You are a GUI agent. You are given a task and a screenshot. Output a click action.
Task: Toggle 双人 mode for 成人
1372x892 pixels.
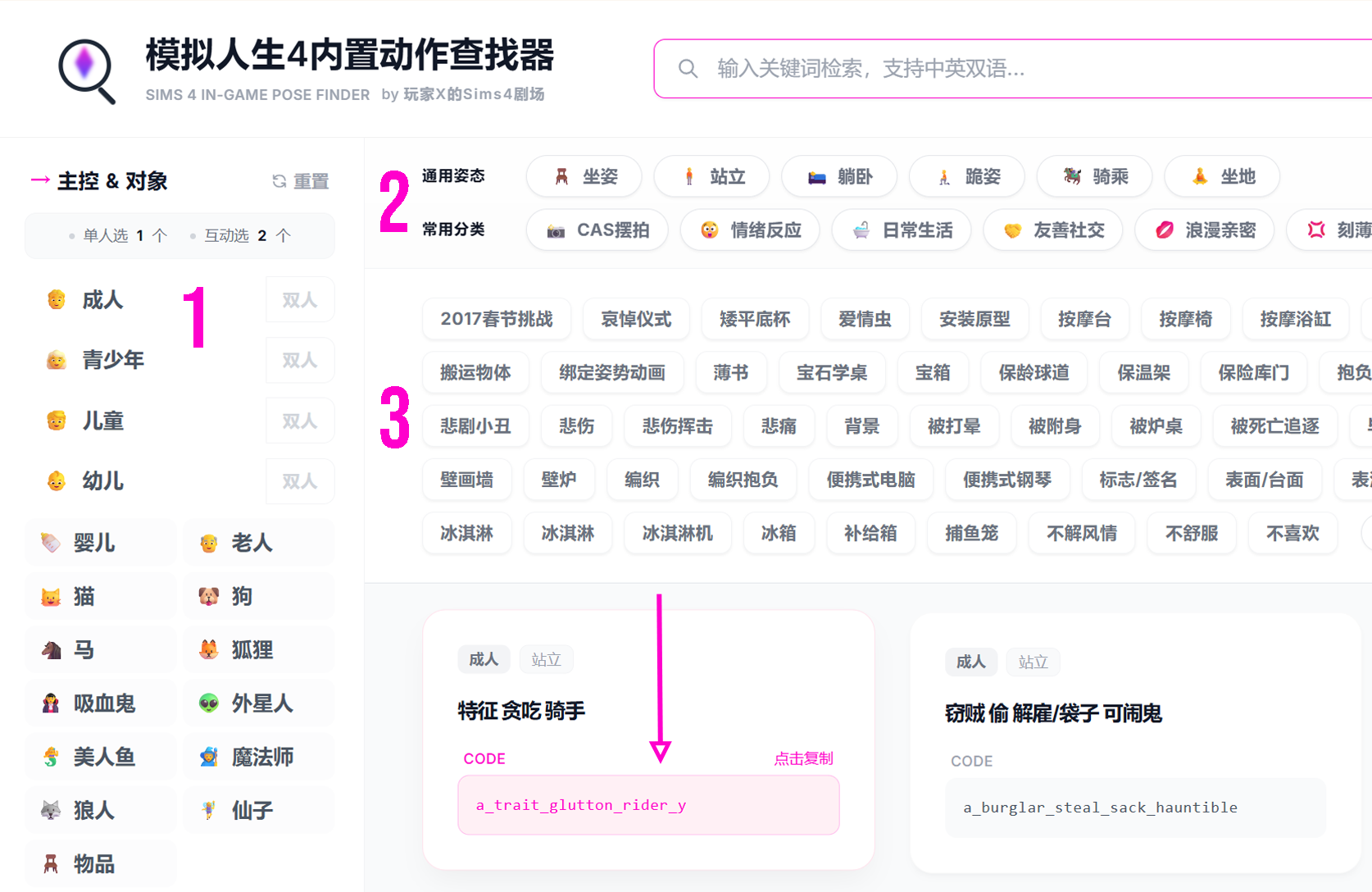[x=299, y=299]
